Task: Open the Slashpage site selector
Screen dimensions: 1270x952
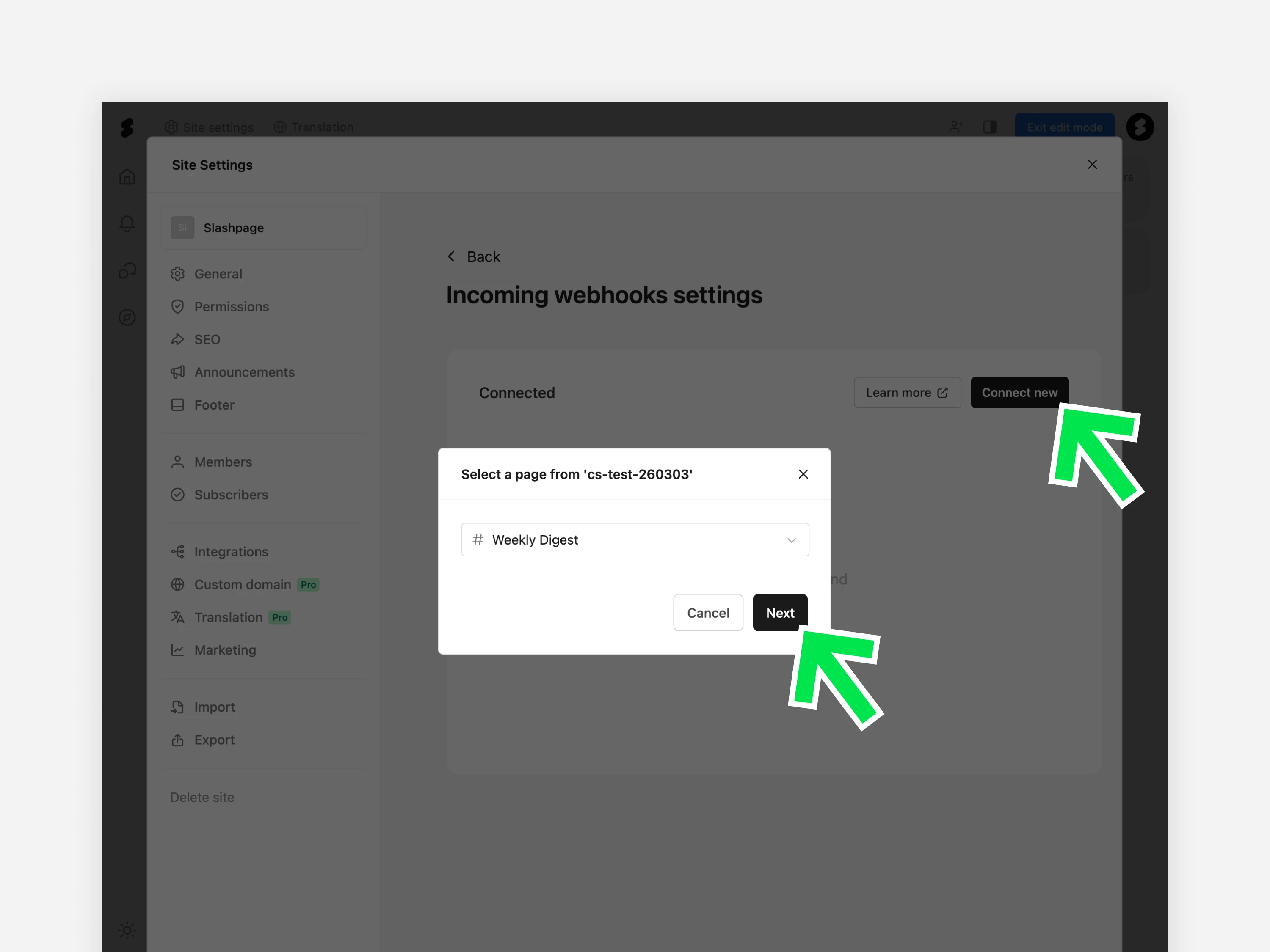Action: [x=264, y=228]
